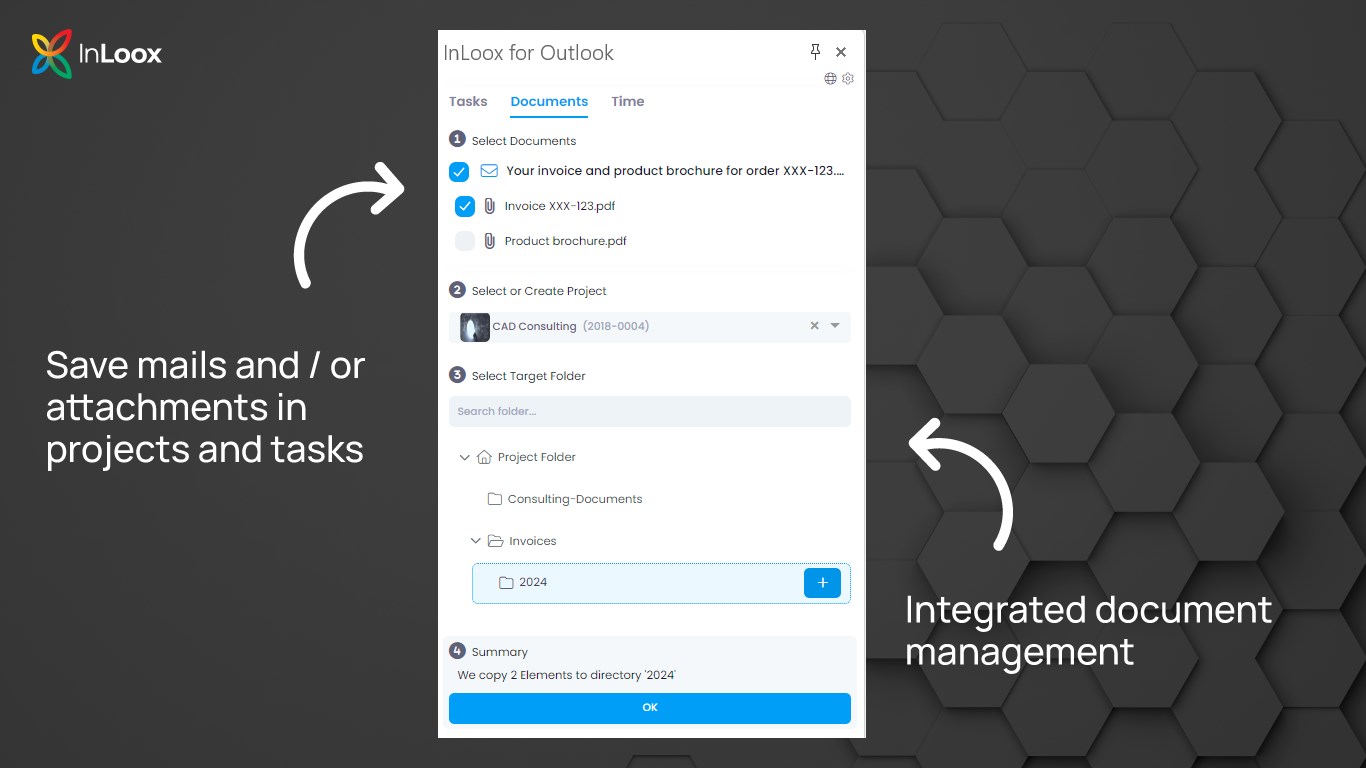
Task: Click CAD Consulting project name
Action: [534, 326]
